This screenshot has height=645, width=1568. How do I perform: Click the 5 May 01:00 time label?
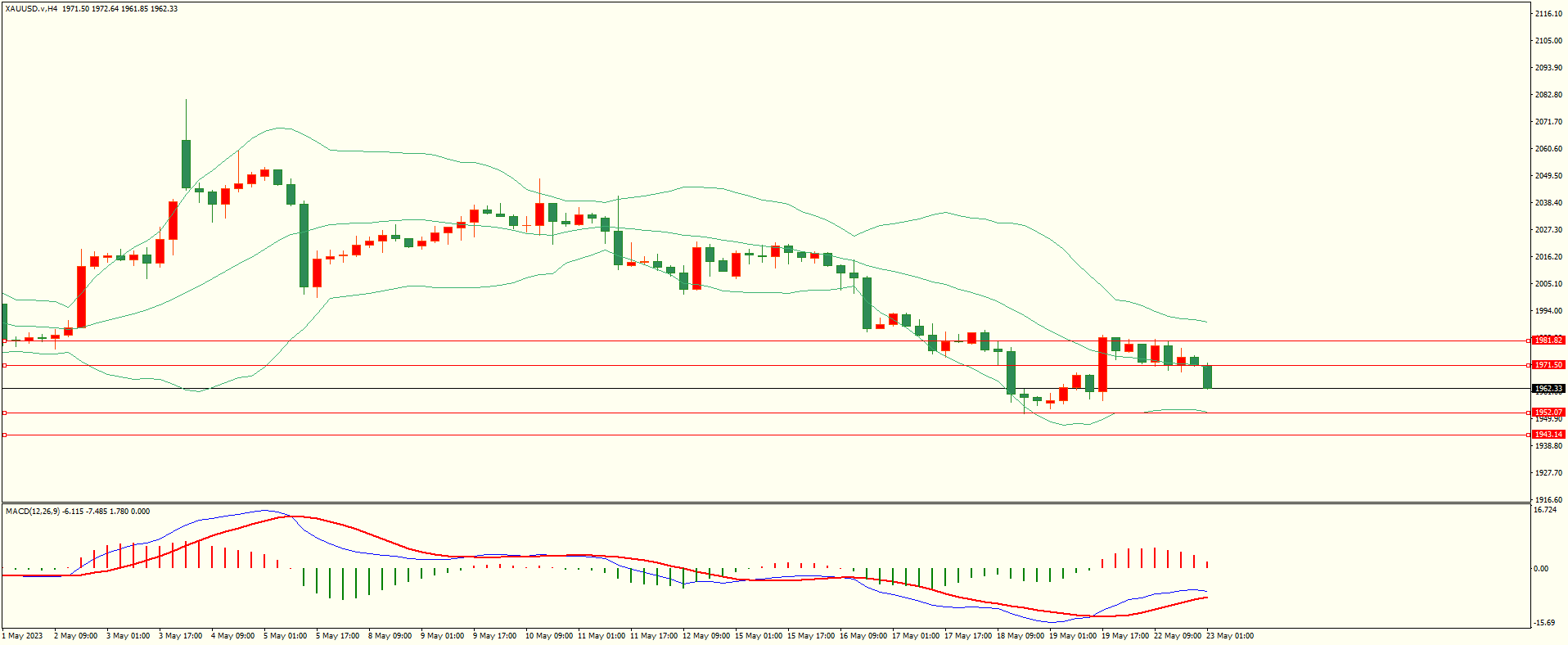pyautogui.click(x=285, y=636)
